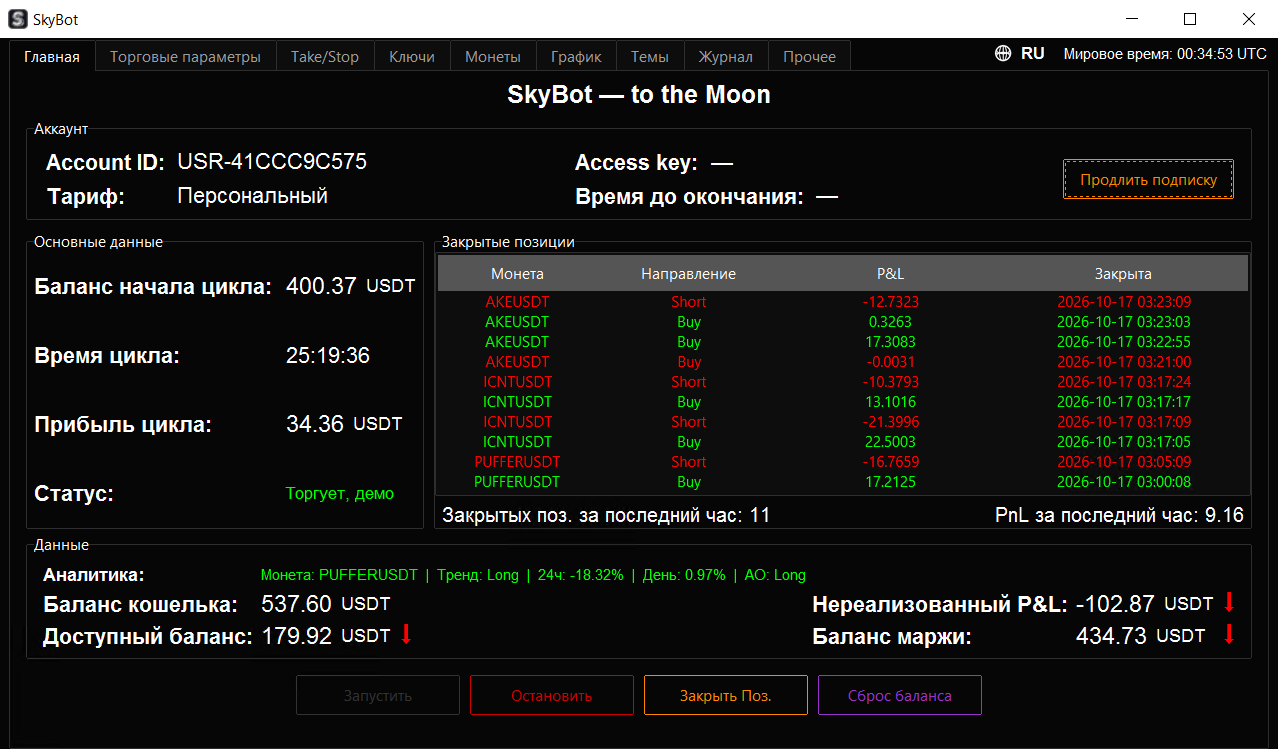Select the PUFFERUSDT Short row

coord(843,462)
